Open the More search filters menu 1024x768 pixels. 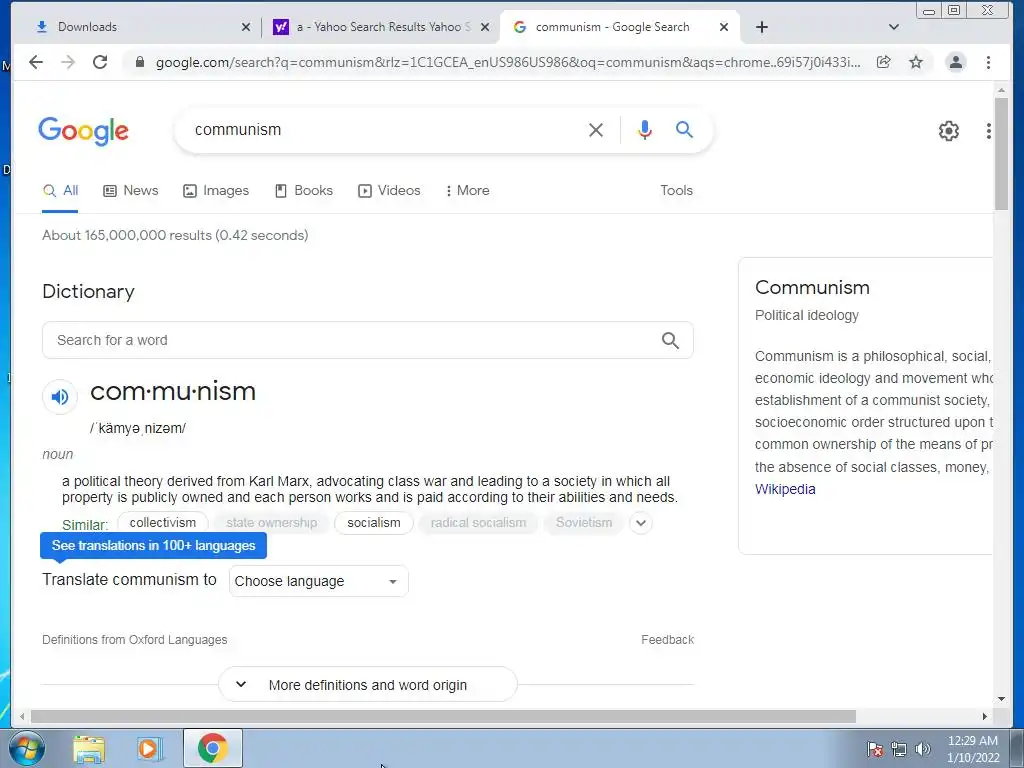click(468, 191)
